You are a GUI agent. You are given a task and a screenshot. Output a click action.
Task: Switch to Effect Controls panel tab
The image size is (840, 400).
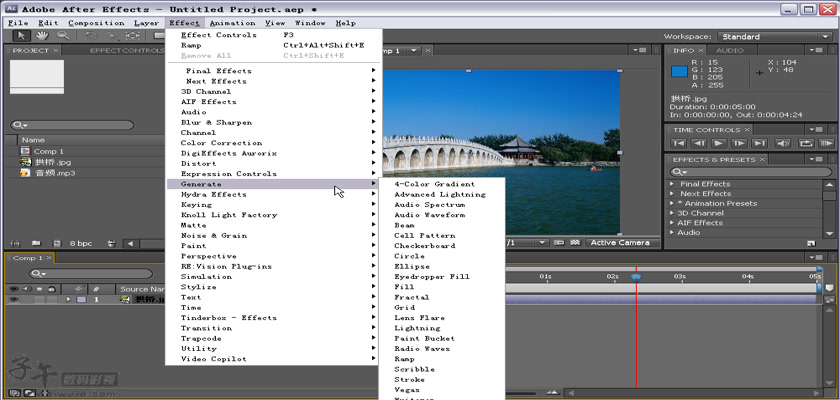click(126, 50)
